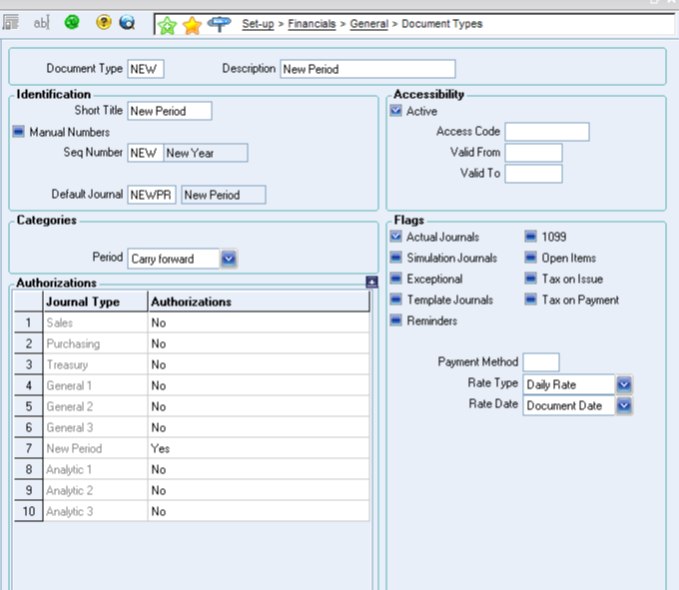Enable Tax on Issue flag
Screen dimensions: 679x590
530,278
